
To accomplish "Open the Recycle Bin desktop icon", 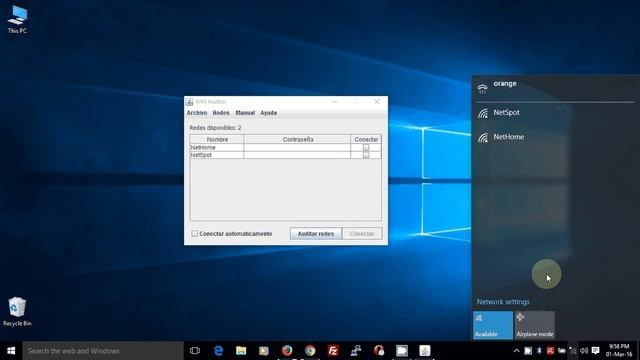I will click(x=17, y=311).
